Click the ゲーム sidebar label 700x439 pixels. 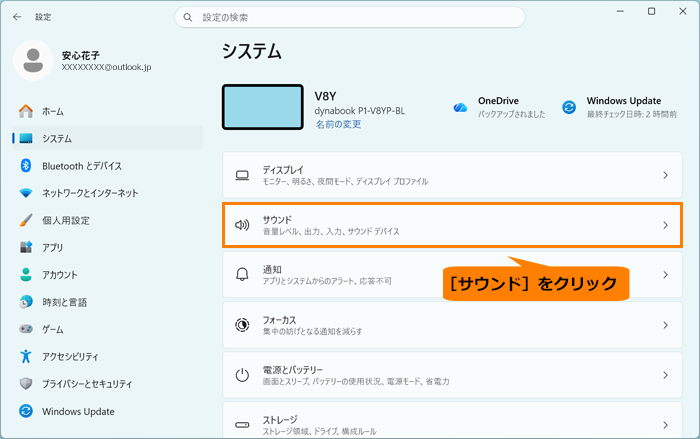tap(53, 329)
